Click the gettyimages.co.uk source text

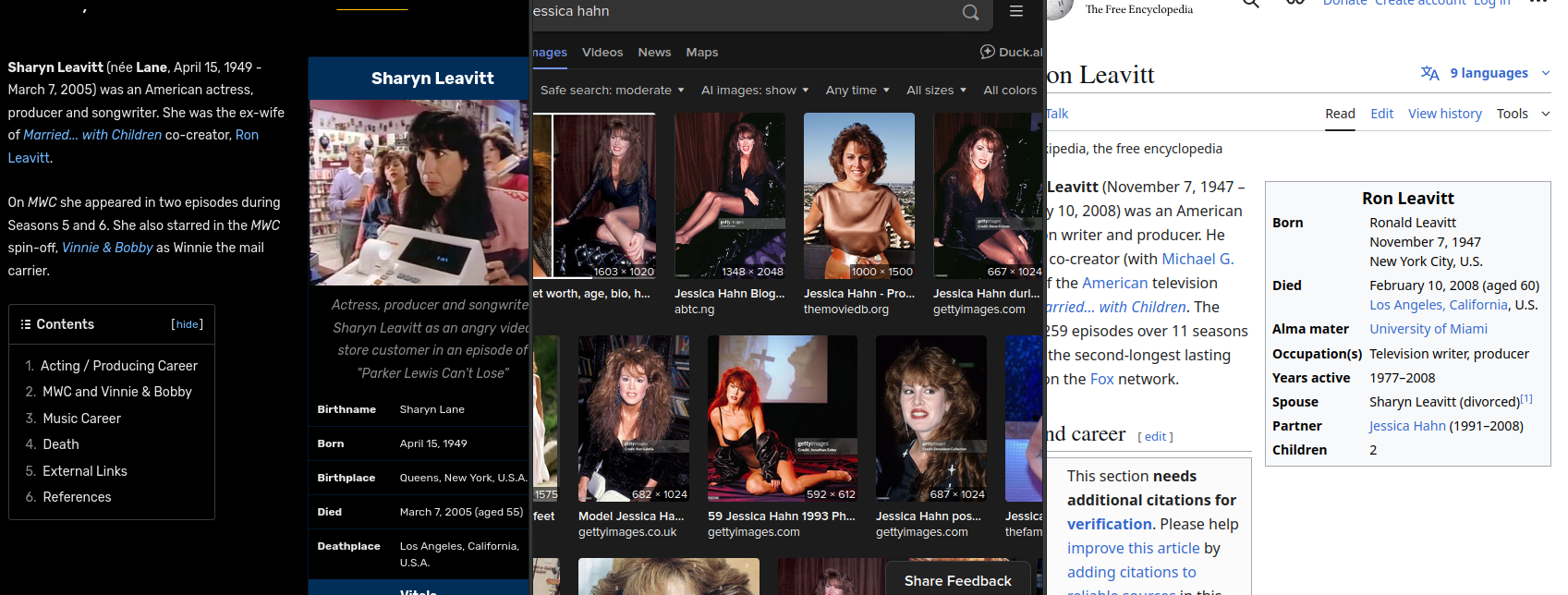(x=627, y=532)
